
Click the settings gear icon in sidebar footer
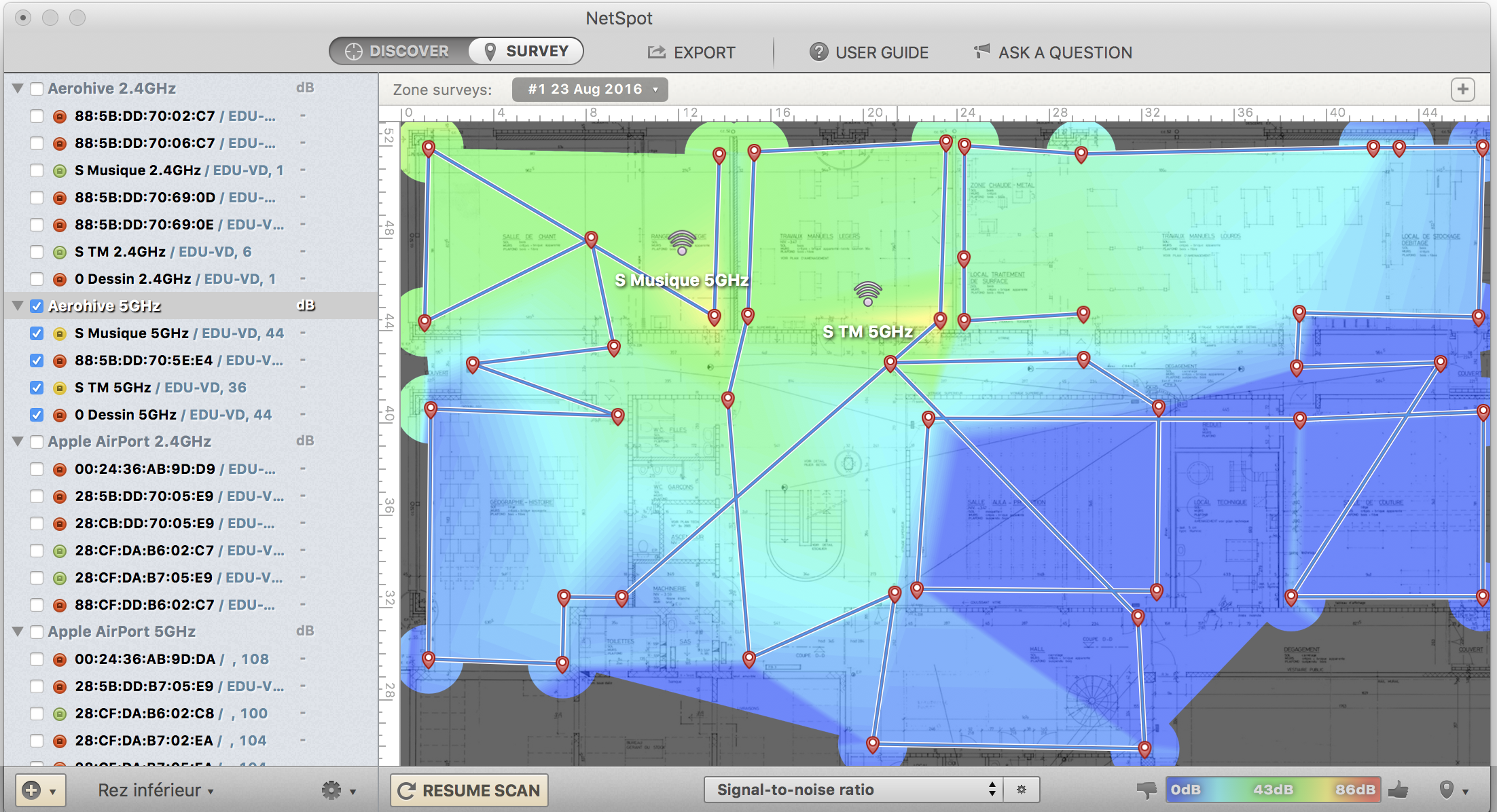331,790
